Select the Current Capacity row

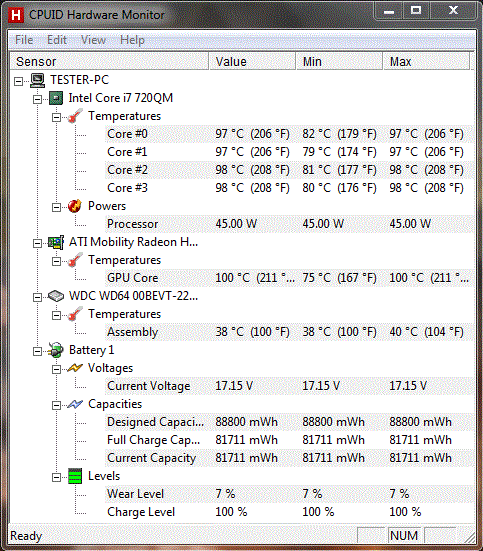[289, 458]
